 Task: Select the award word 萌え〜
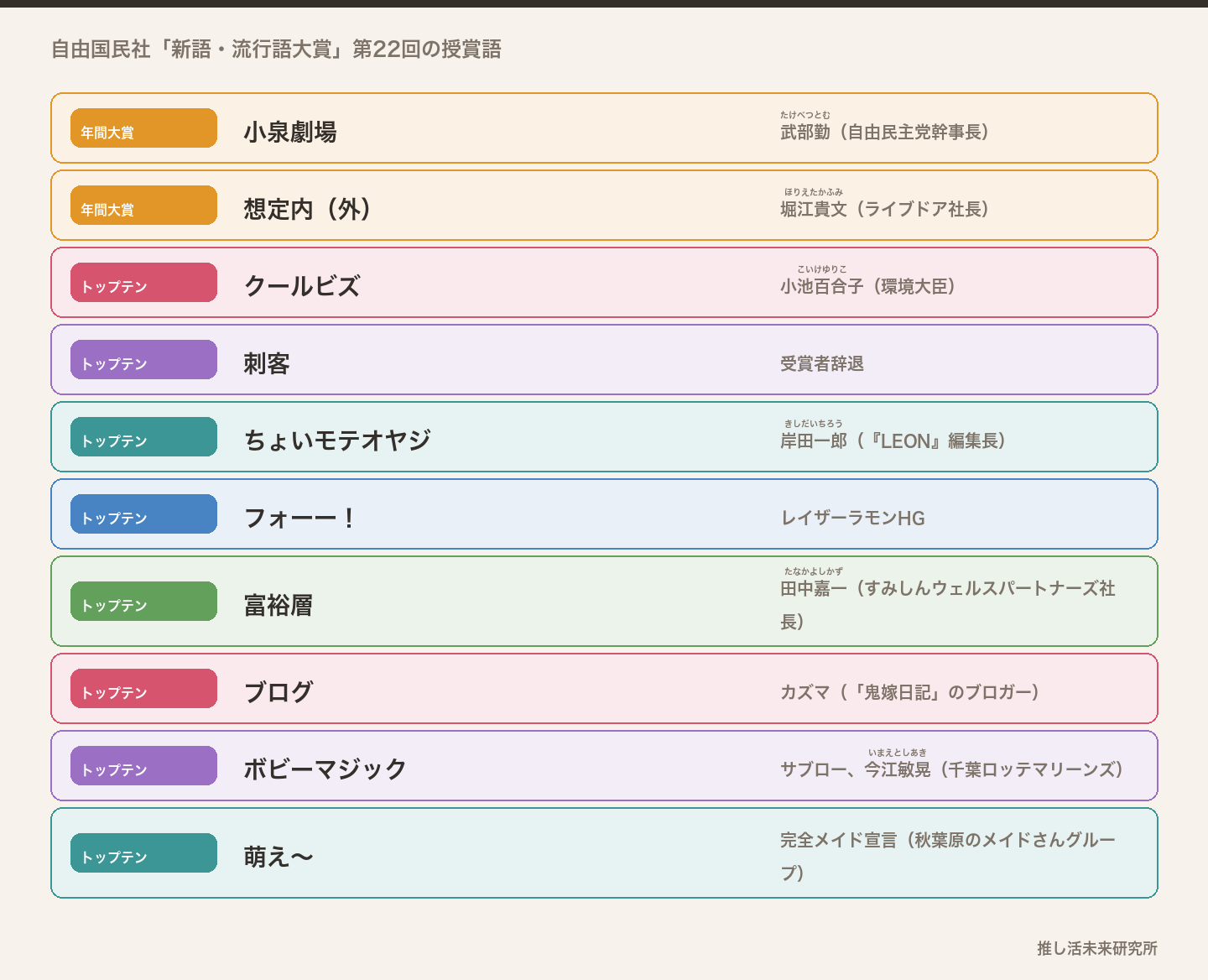(279, 857)
